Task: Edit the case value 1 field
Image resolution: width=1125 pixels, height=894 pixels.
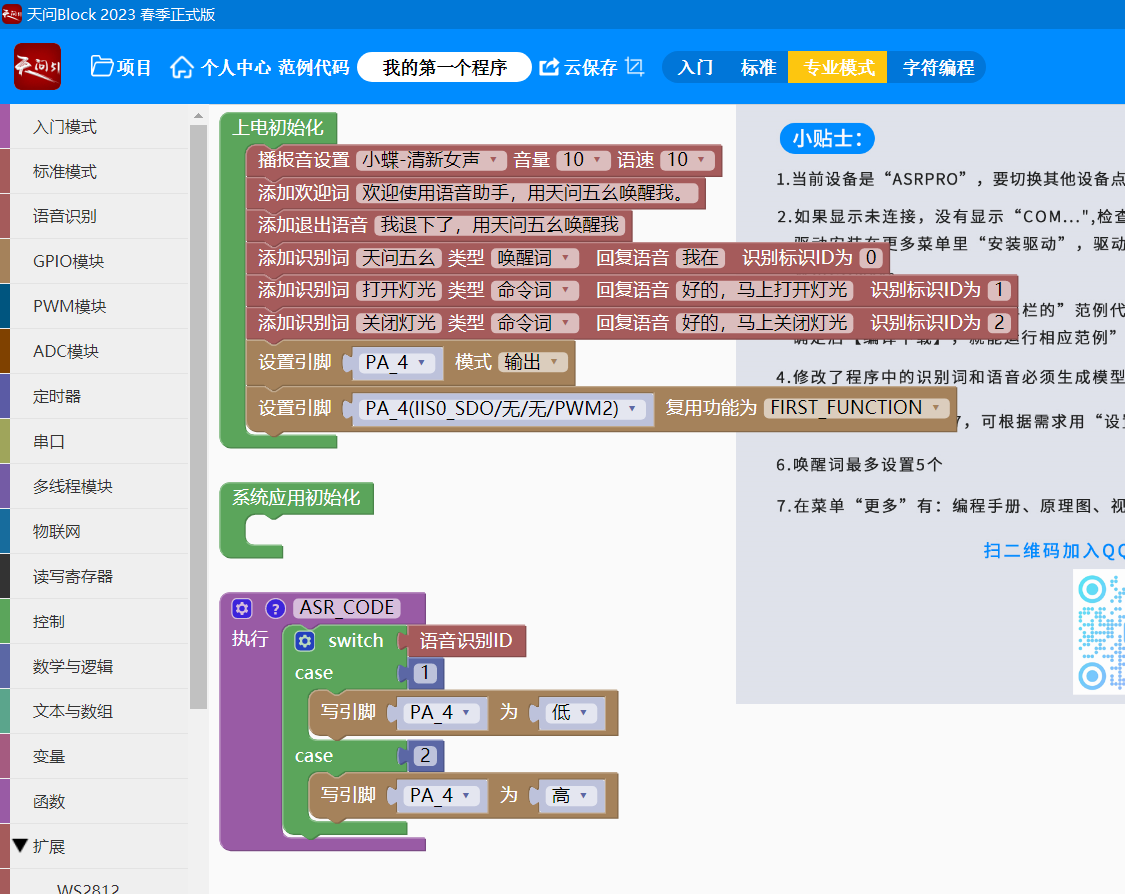Action: (x=425, y=673)
